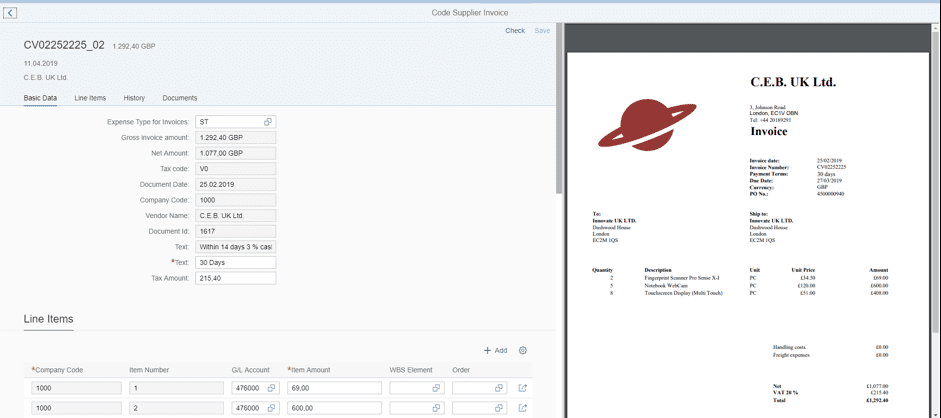
Task: Select the Item Amount field 69,00
Action: [x=334, y=388]
